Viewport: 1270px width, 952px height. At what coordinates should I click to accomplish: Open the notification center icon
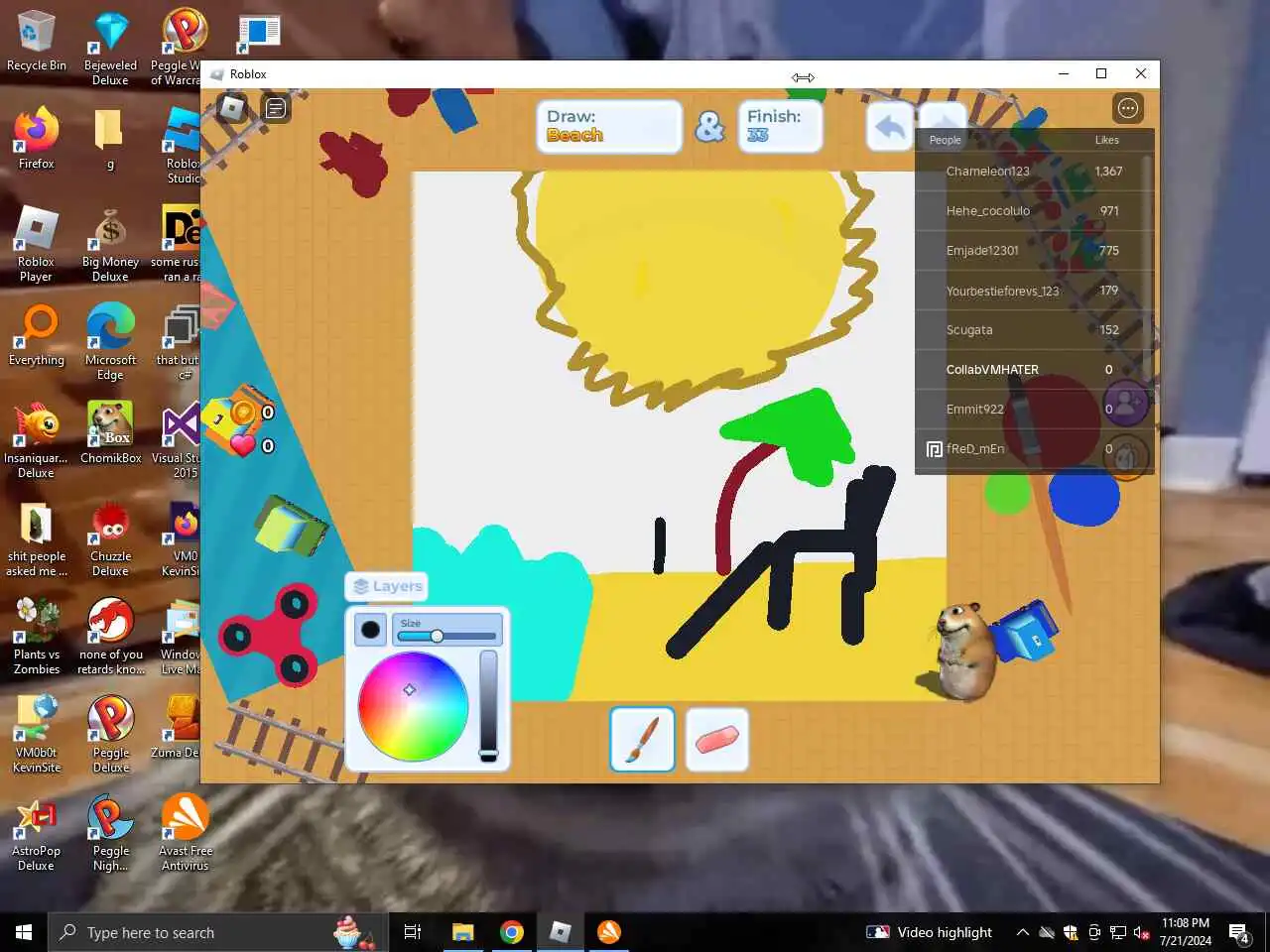point(1239,932)
